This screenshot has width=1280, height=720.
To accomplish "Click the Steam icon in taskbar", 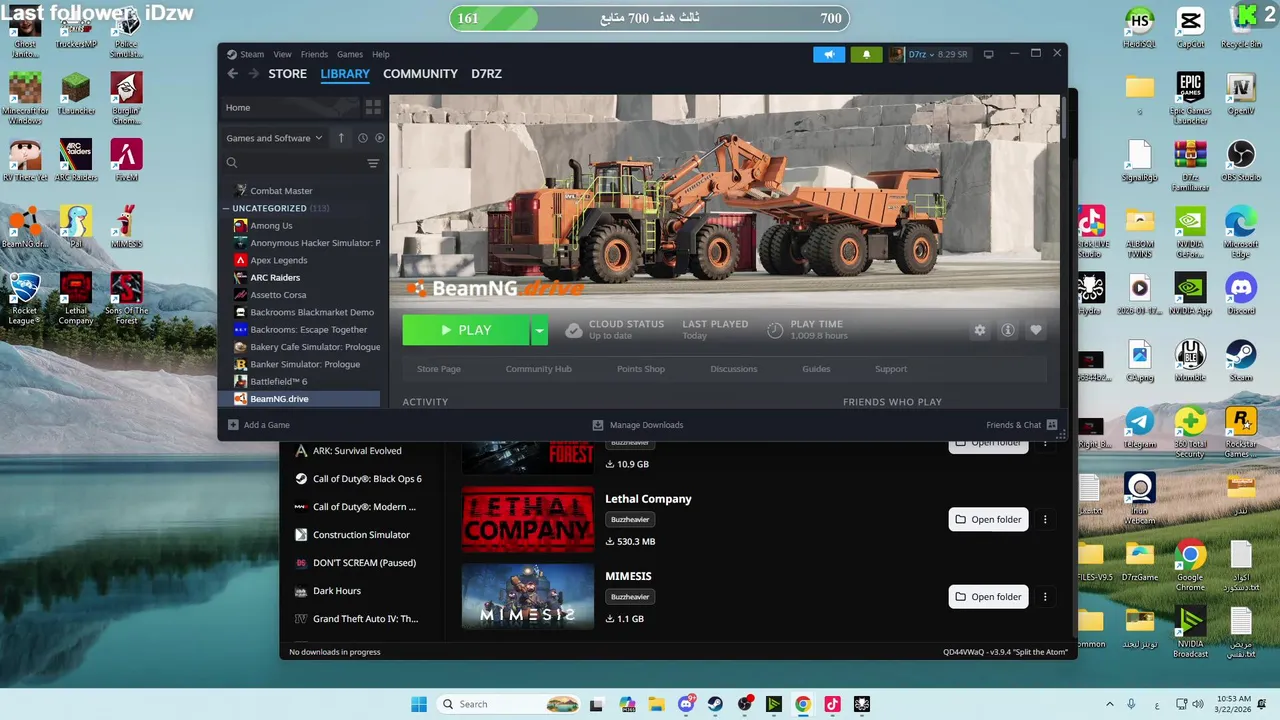I will (715, 704).
